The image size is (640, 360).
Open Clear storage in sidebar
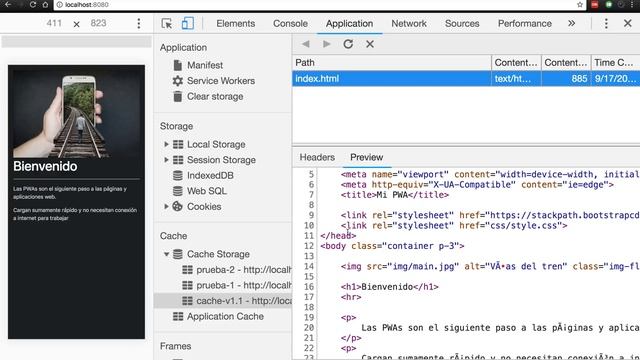215,97
